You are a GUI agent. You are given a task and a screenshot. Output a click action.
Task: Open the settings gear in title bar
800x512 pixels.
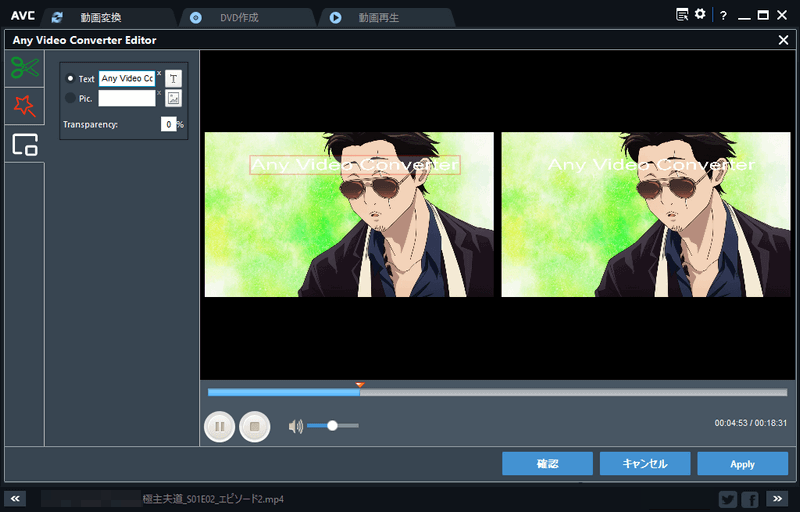[700, 15]
